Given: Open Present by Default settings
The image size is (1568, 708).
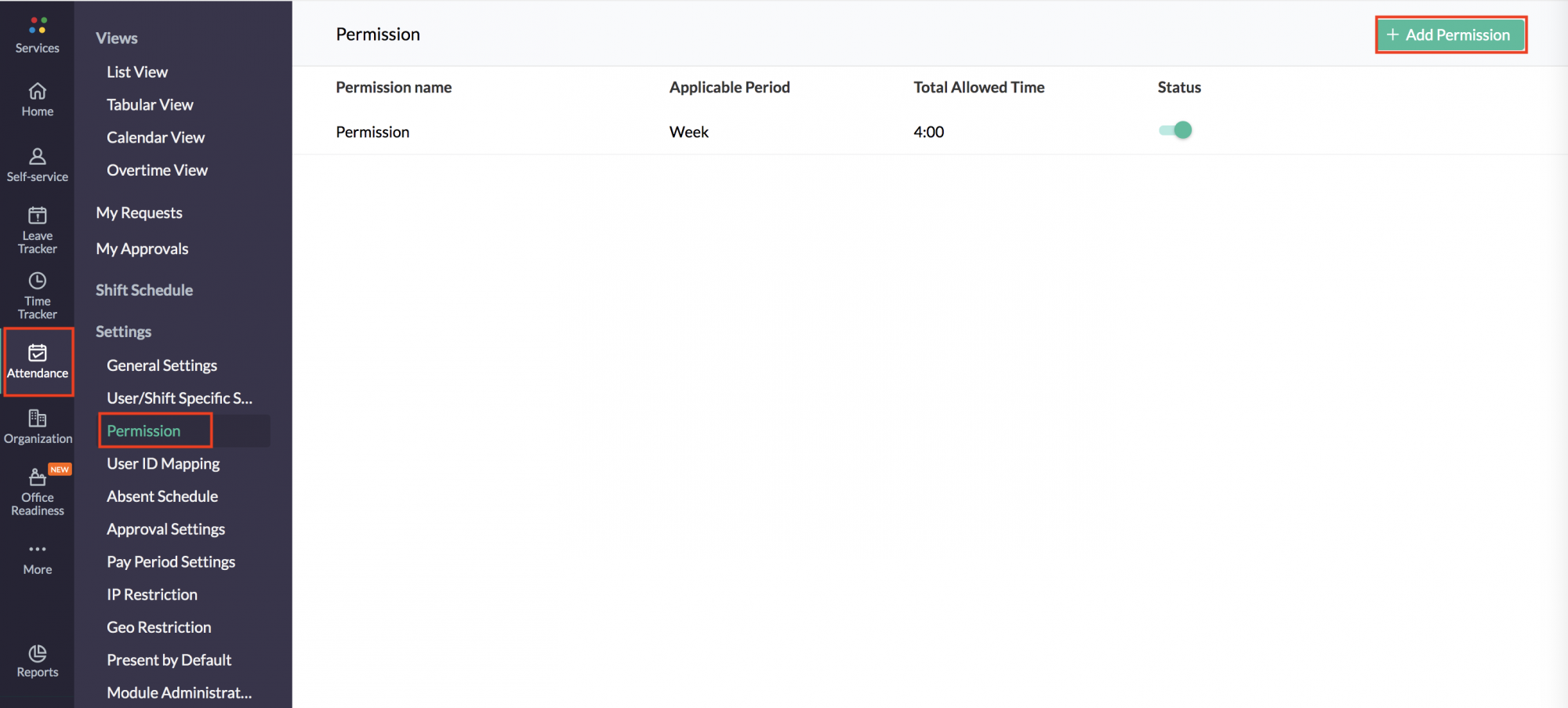Looking at the screenshot, I should click(169, 660).
